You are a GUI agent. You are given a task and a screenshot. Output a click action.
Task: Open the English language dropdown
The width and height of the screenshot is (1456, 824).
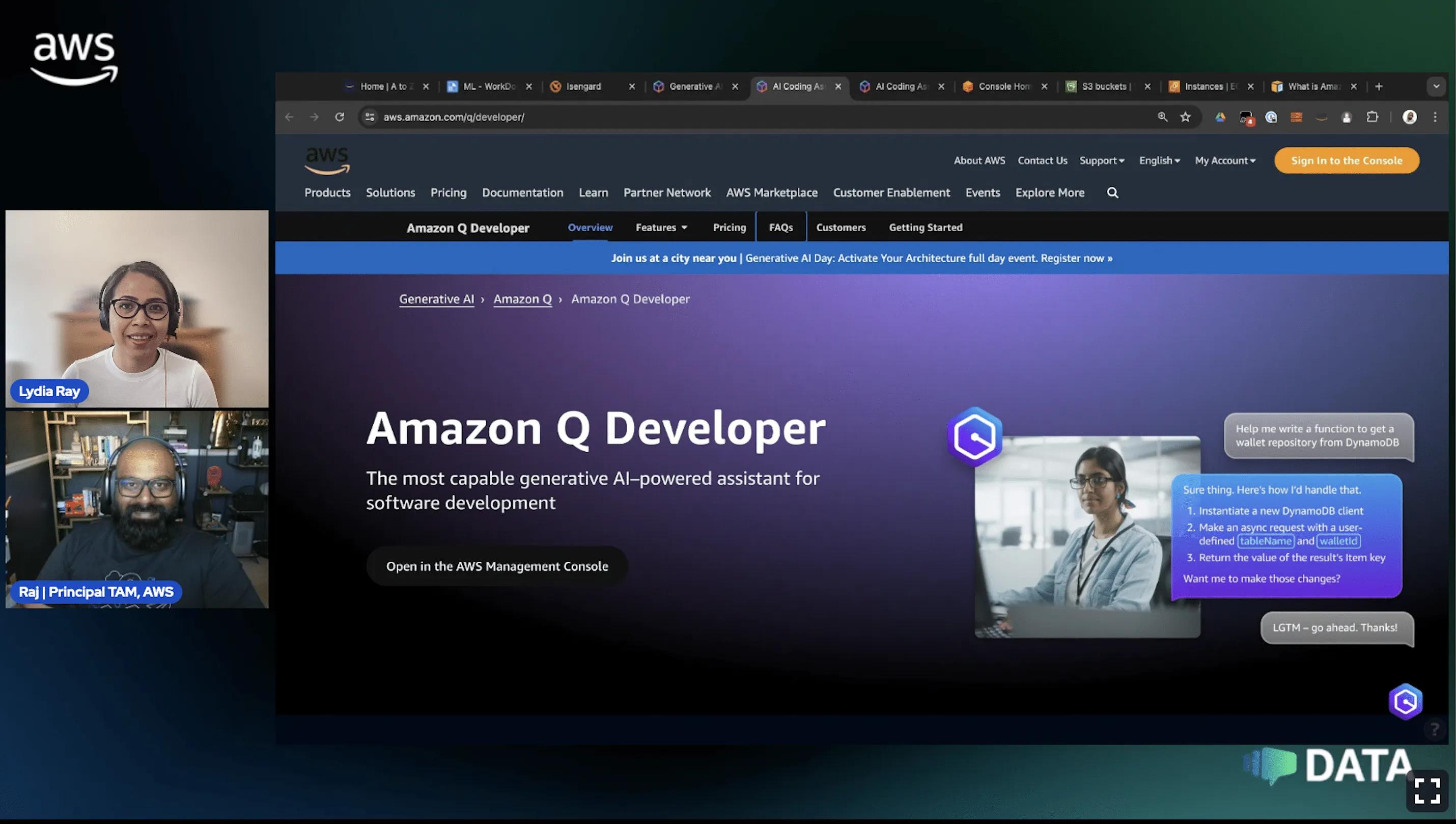(x=1160, y=161)
